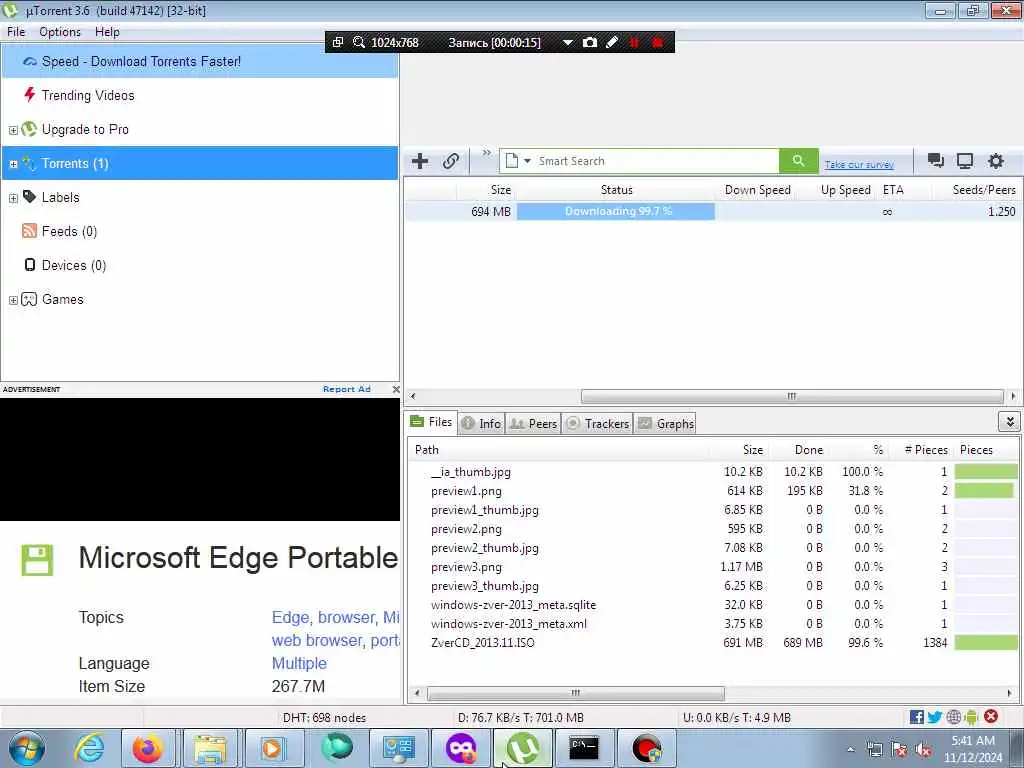Open the Windows Start button

(x=27, y=748)
